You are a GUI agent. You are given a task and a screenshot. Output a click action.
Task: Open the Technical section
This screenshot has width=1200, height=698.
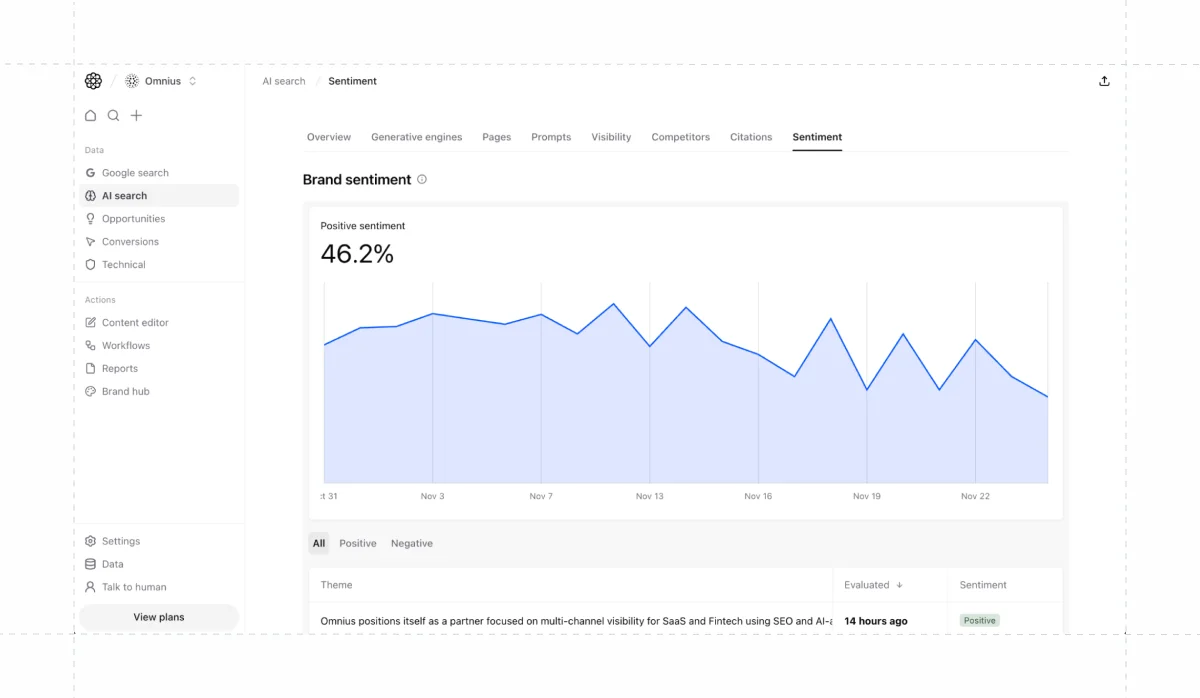[x=122, y=264]
